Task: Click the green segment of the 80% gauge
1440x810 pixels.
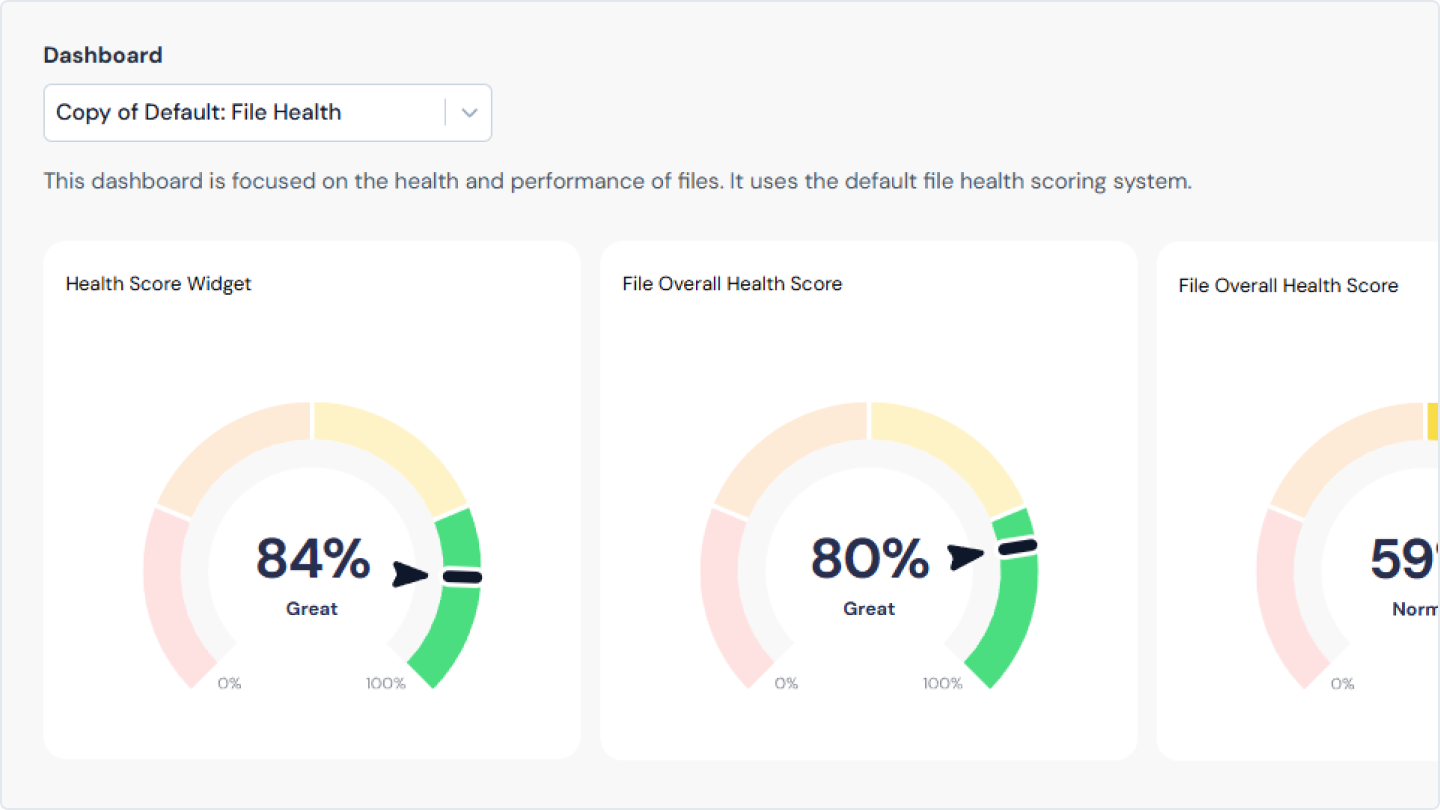Action: 1012,625
